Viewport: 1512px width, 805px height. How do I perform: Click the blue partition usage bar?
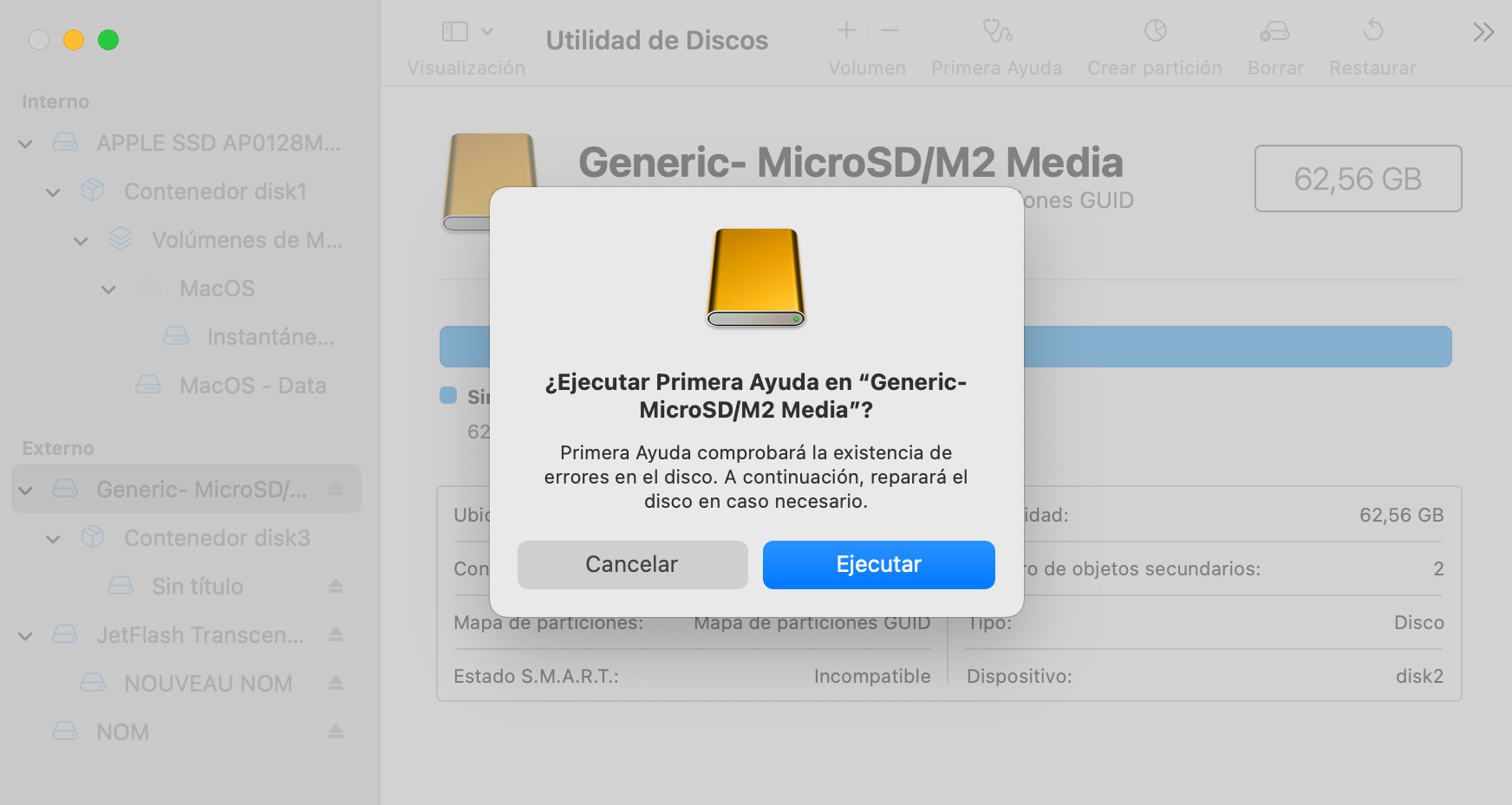pyautogui.click(x=1237, y=347)
